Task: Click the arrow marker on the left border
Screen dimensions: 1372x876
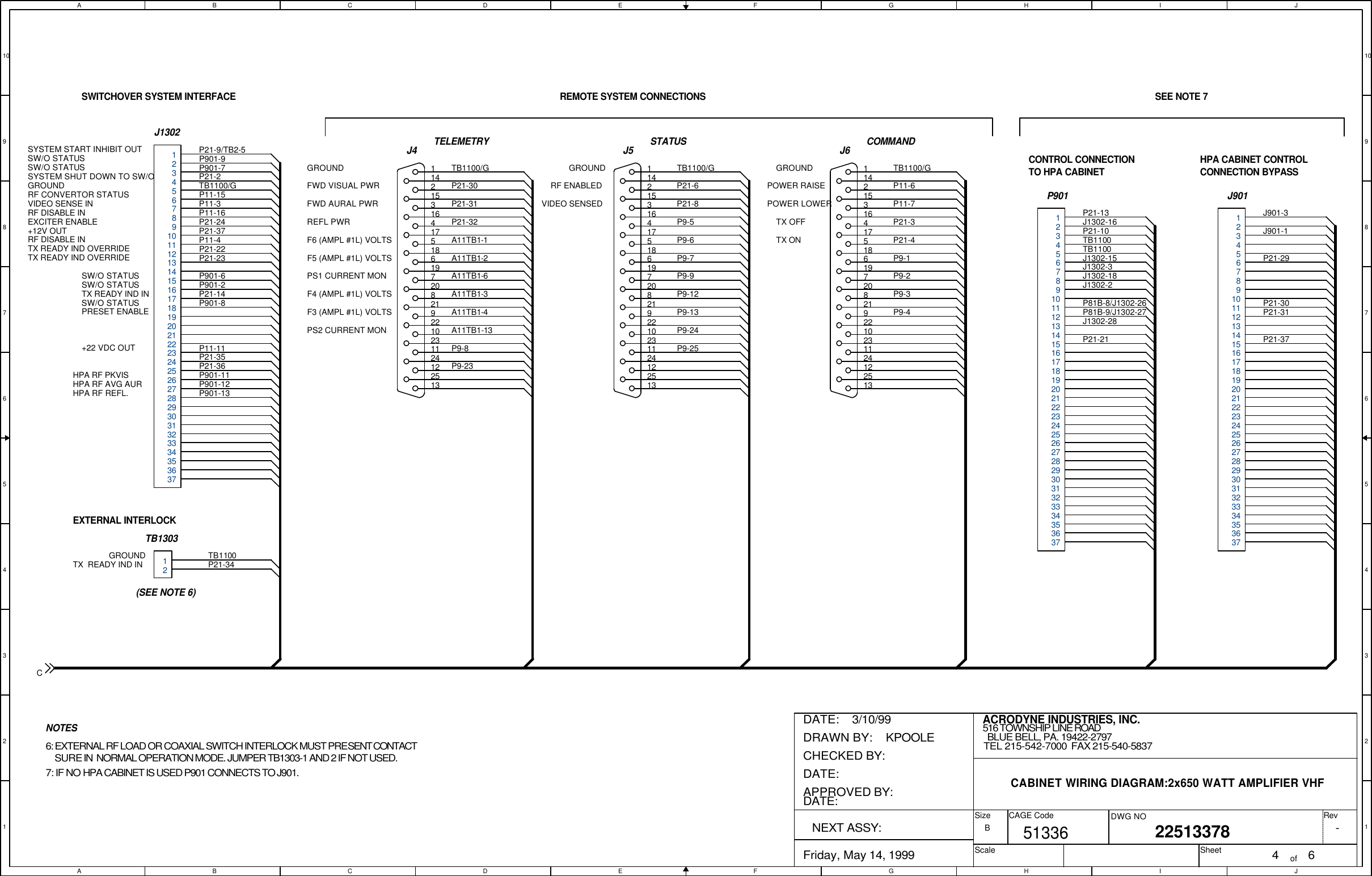Action: pyautogui.click(x=6, y=437)
